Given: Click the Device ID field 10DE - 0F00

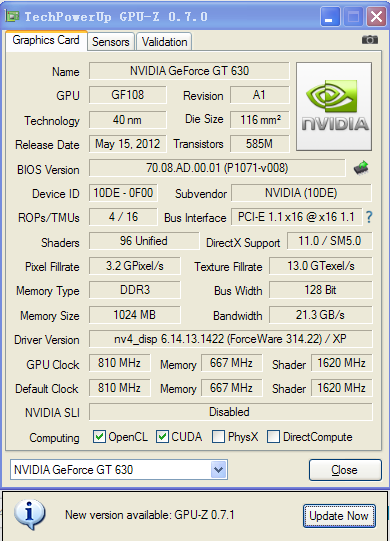Looking at the screenshot, I should [x=123, y=193].
